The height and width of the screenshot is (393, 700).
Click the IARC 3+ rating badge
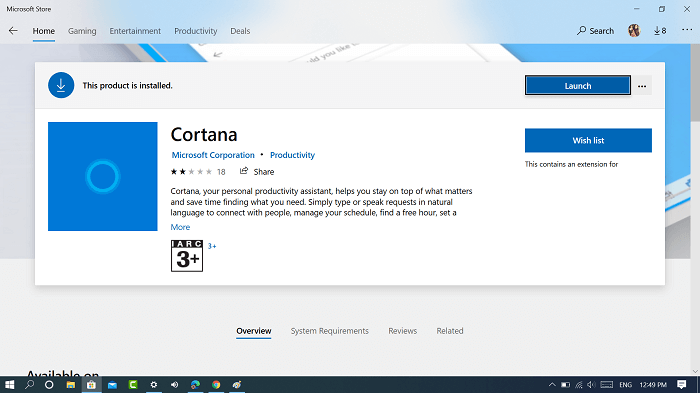(x=187, y=256)
